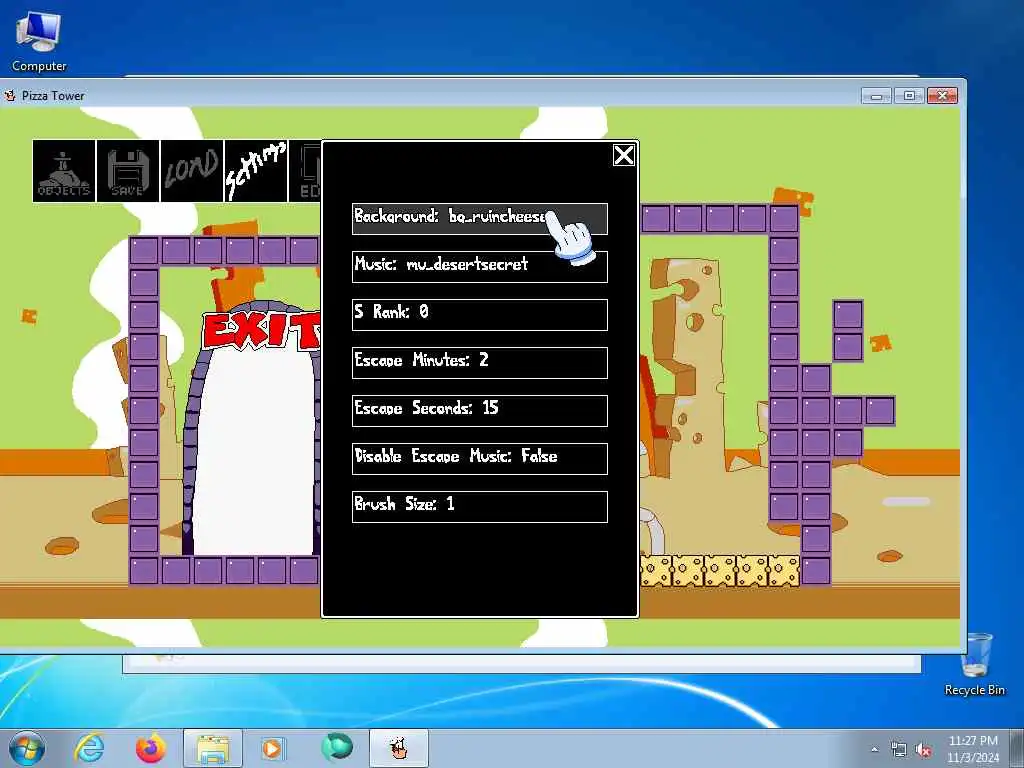Viewport: 1024px width, 768px height.
Task: Launch Firefox from the taskbar
Action: tap(151, 748)
